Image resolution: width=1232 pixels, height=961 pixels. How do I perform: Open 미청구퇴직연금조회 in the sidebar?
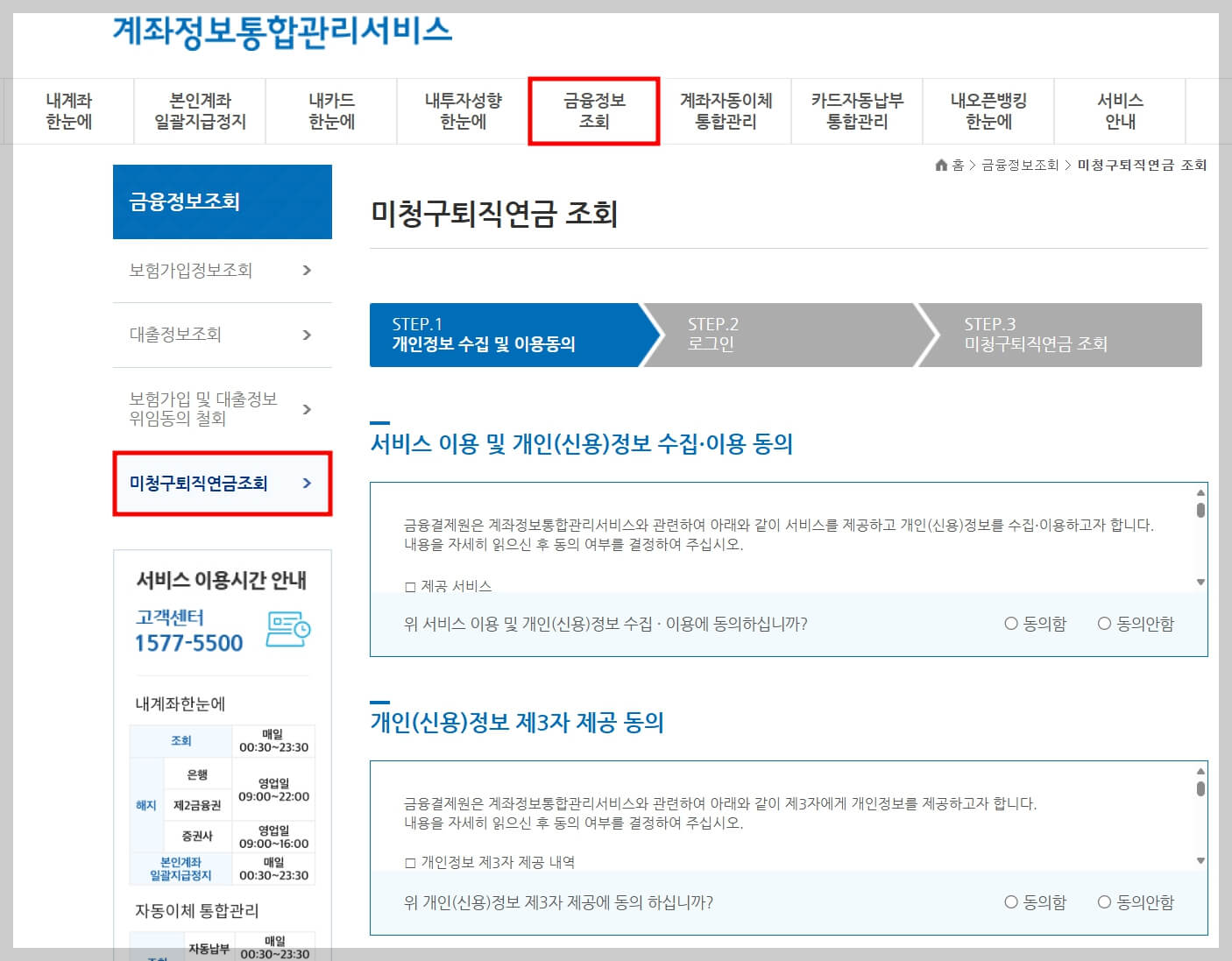pyautogui.click(x=223, y=484)
